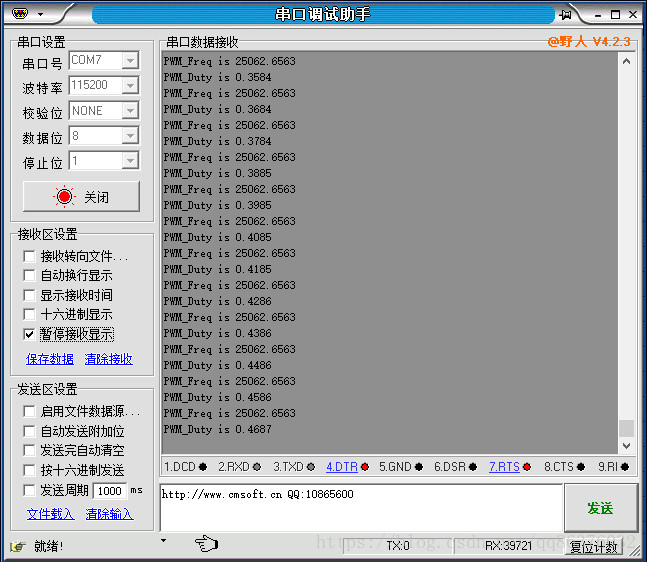This screenshot has width=647, height=562.
Task: Click the RX:39721 counter in status bar
Action: [x=508, y=546]
